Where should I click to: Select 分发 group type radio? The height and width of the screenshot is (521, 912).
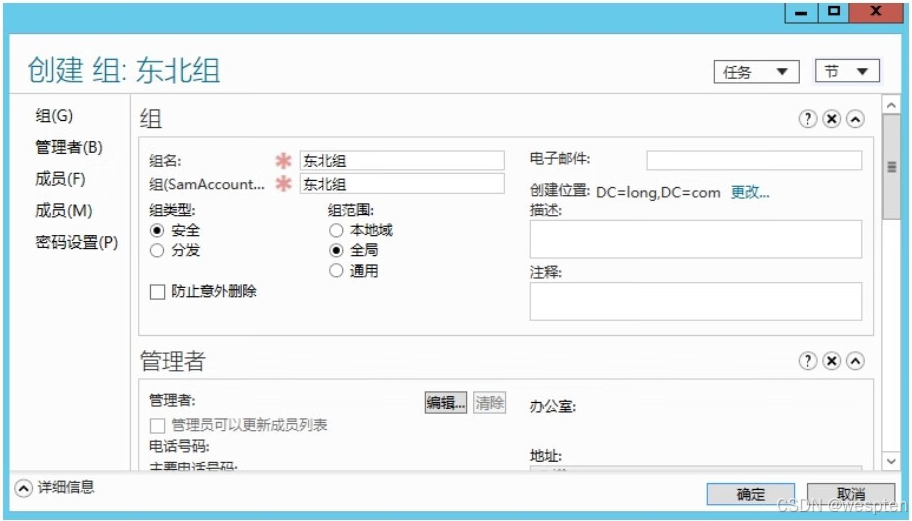pos(157,251)
